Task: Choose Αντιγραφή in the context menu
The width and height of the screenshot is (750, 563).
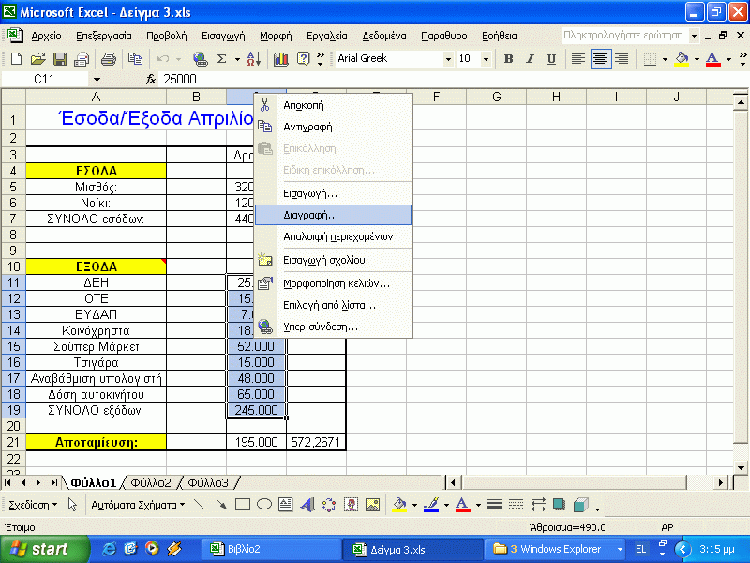Action: pyautogui.click(x=333, y=127)
